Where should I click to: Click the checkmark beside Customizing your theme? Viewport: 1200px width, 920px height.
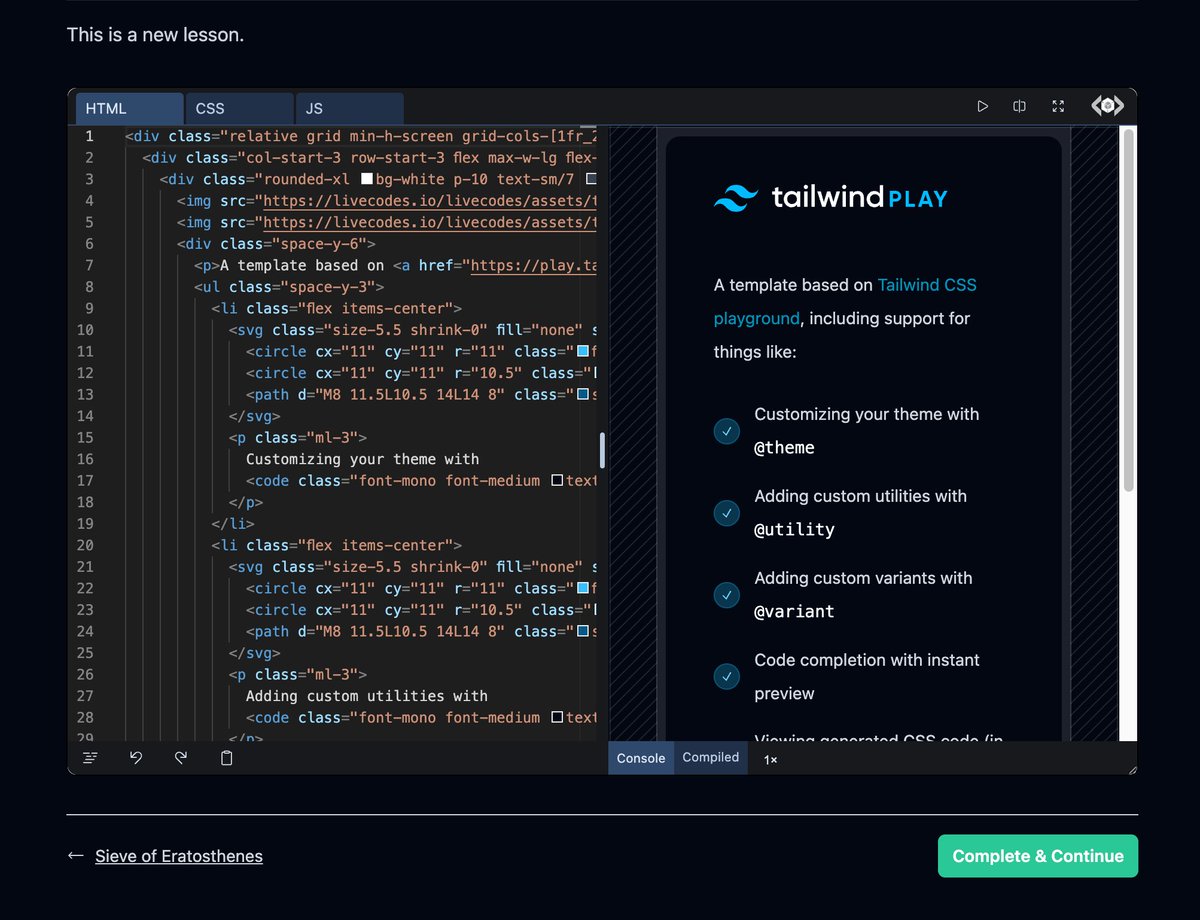[727, 431]
